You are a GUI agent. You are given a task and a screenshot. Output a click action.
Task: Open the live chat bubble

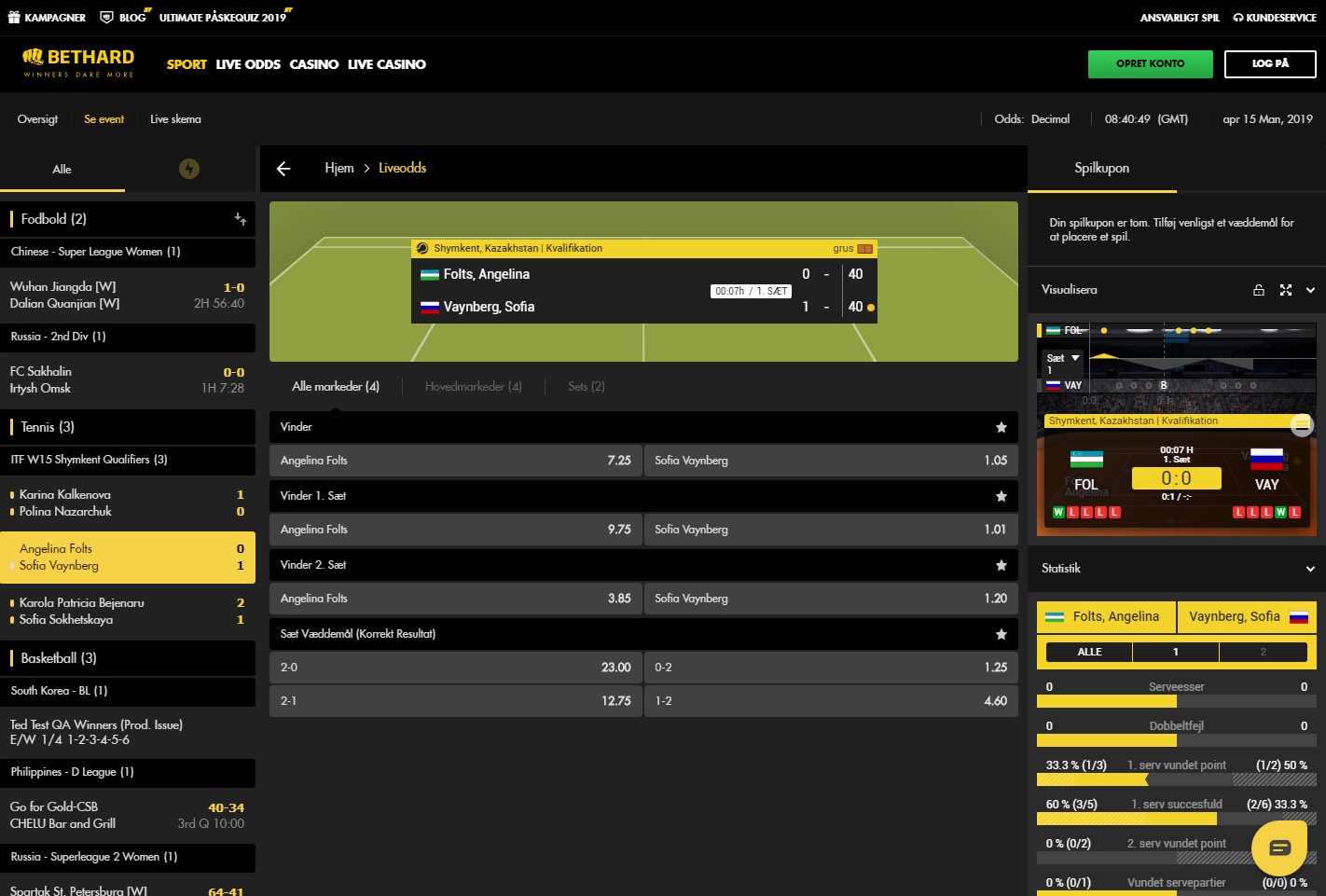(1279, 848)
